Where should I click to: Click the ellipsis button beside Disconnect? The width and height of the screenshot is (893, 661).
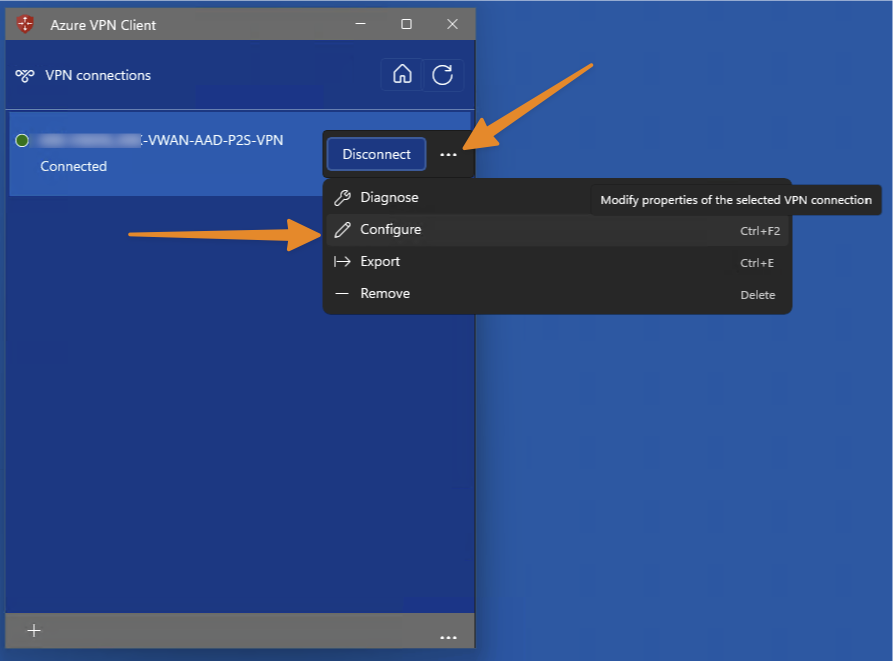click(448, 154)
